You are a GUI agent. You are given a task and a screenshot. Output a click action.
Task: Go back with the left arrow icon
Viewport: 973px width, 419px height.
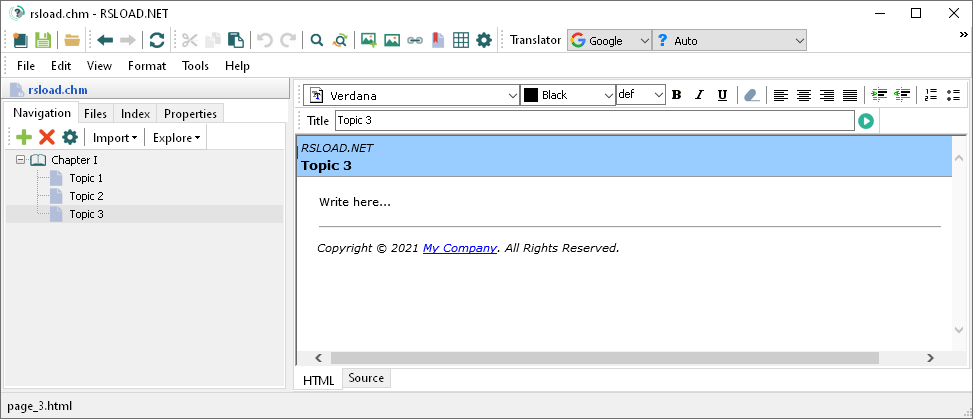tap(105, 40)
